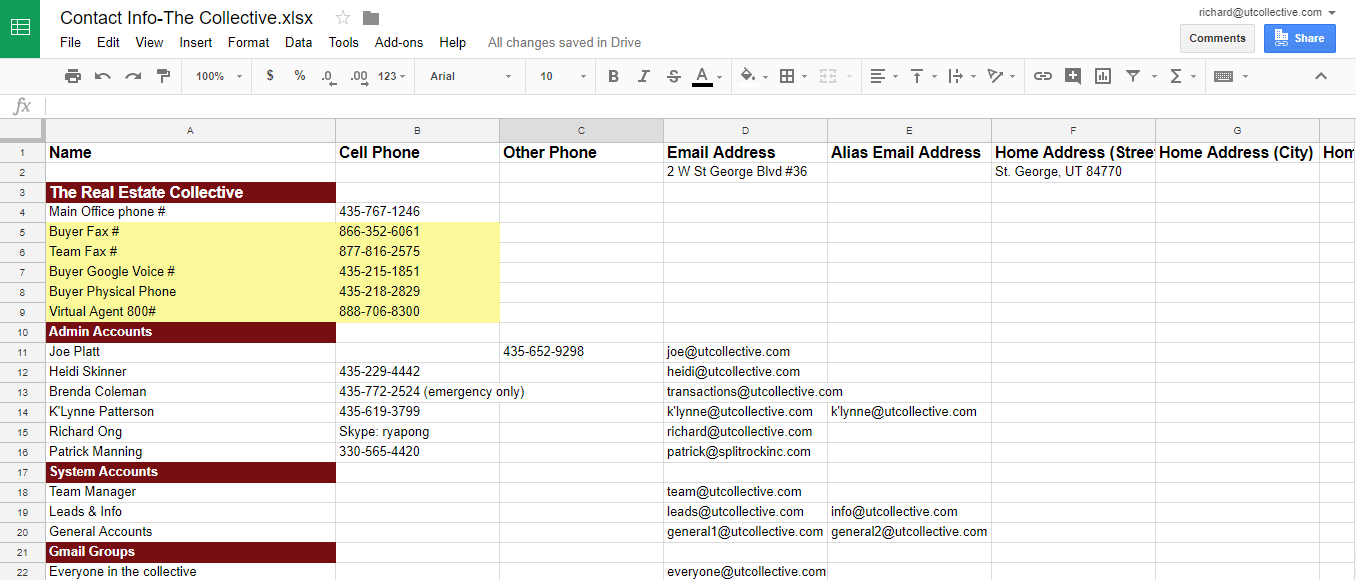Open the 123 more formats dropdown
Screen dimensions: 1356x580
click(x=392, y=76)
